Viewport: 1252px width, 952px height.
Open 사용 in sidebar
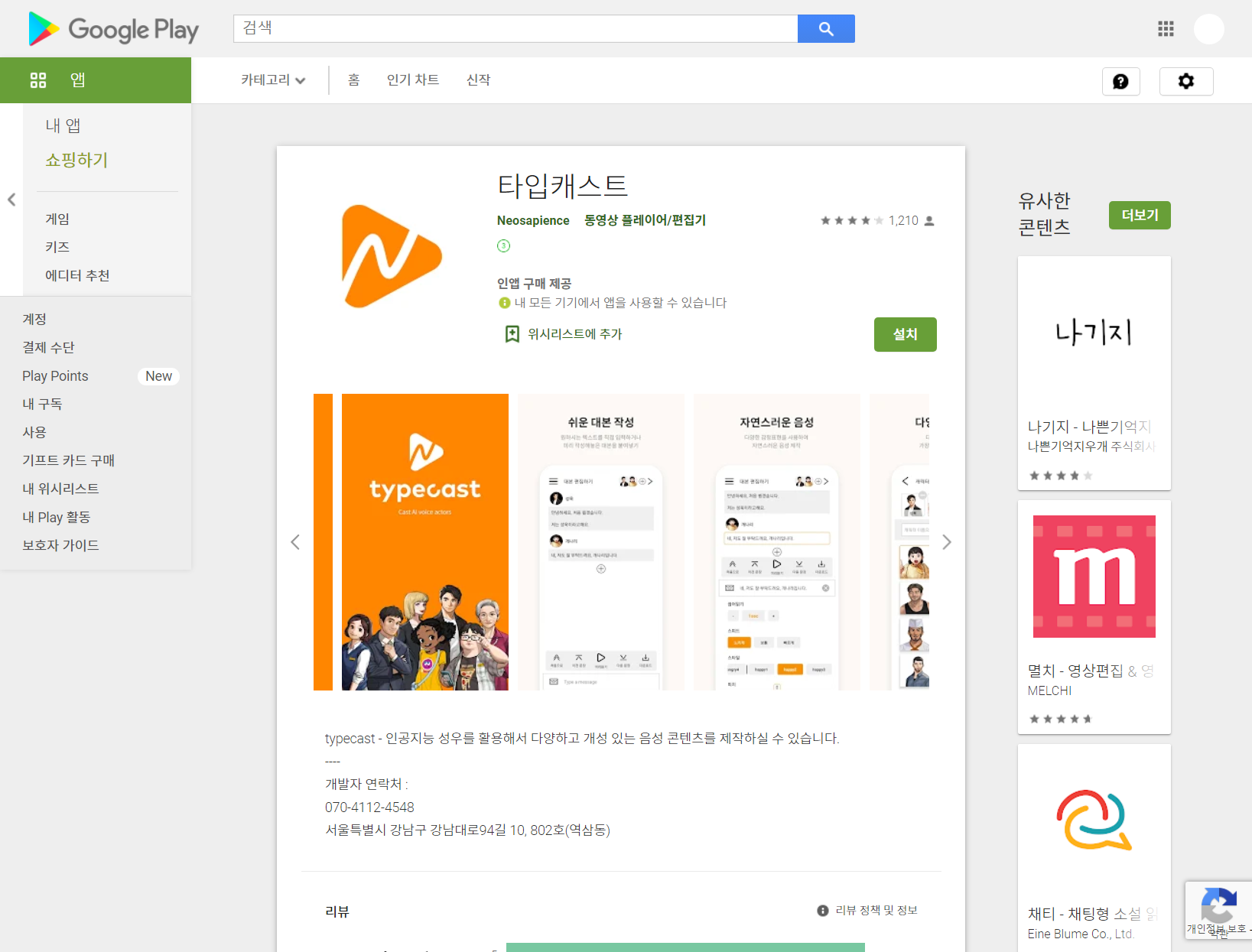click(x=34, y=432)
